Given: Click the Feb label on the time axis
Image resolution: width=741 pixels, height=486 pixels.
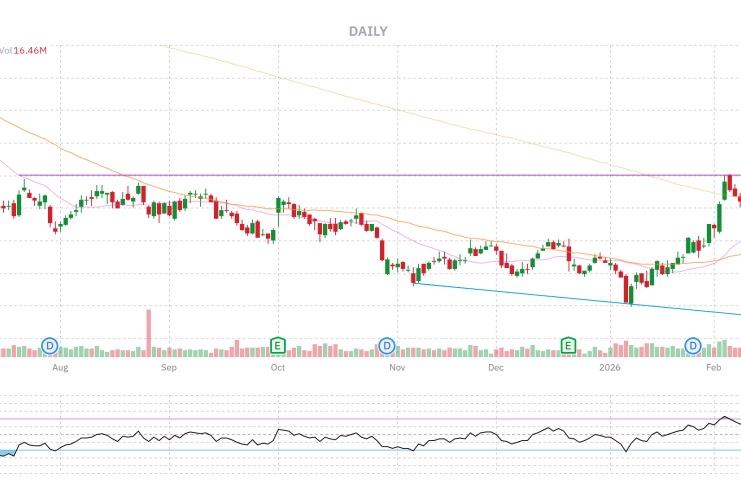Looking at the screenshot, I should (x=714, y=368).
